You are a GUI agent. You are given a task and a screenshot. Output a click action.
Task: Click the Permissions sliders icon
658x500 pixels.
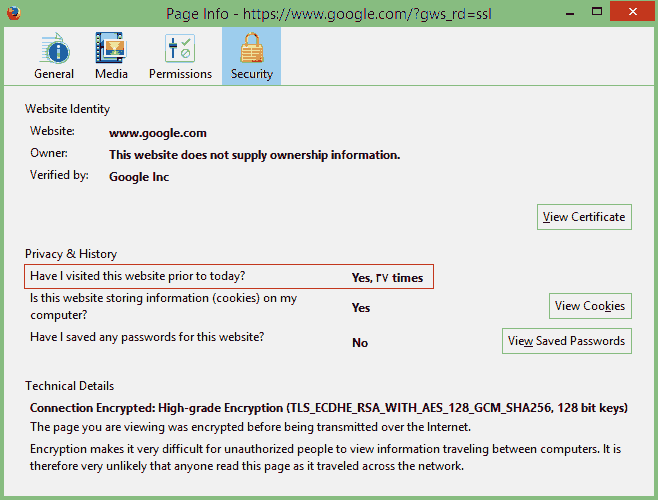[180, 48]
